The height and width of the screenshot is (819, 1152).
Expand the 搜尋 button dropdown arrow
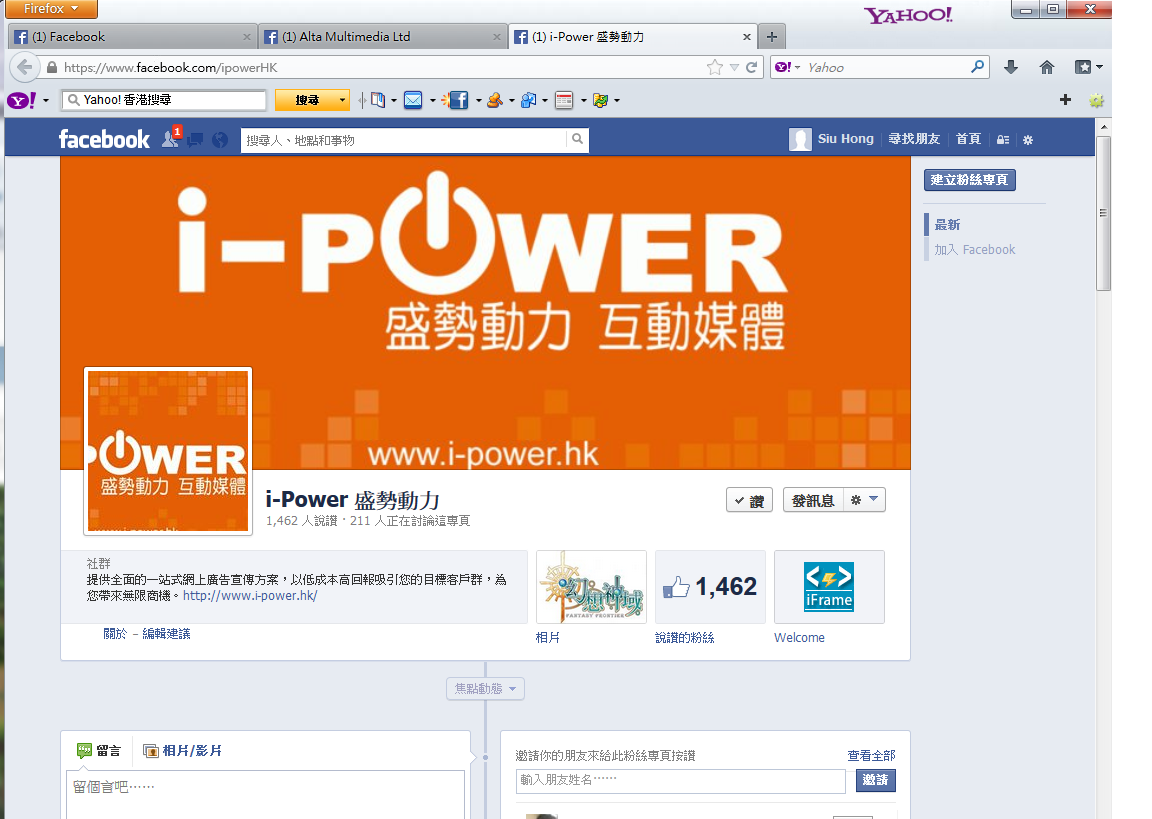pyautogui.click(x=342, y=100)
